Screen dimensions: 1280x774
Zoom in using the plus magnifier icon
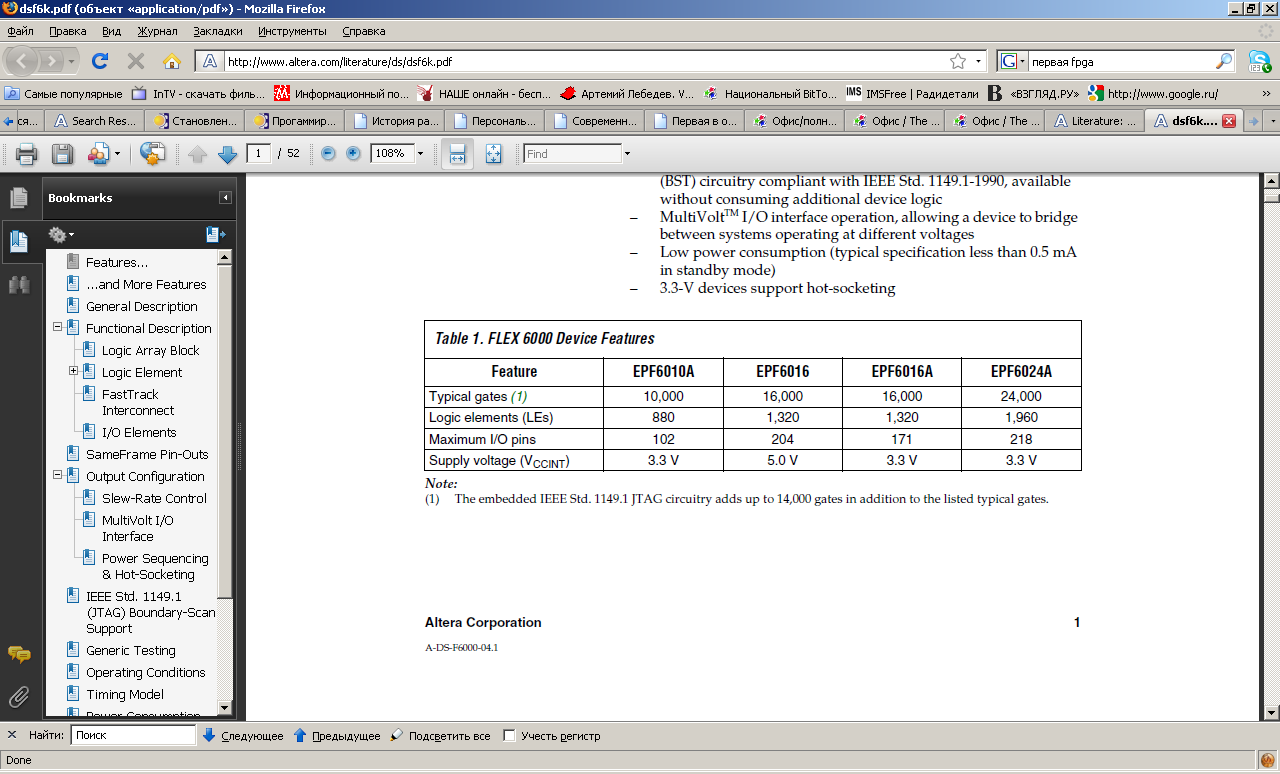(x=353, y=154)
